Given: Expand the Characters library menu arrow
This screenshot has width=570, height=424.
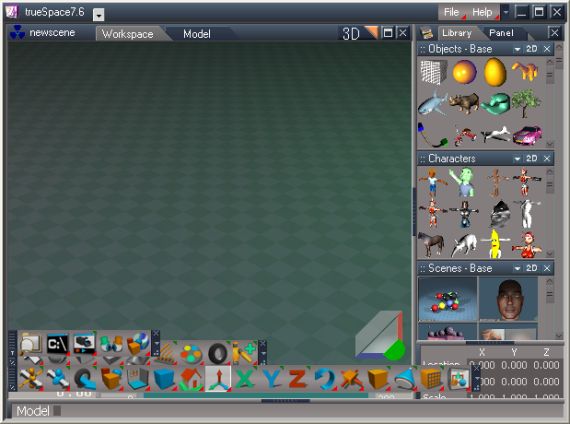Looking at the screenshot, I should pos(517,159).
